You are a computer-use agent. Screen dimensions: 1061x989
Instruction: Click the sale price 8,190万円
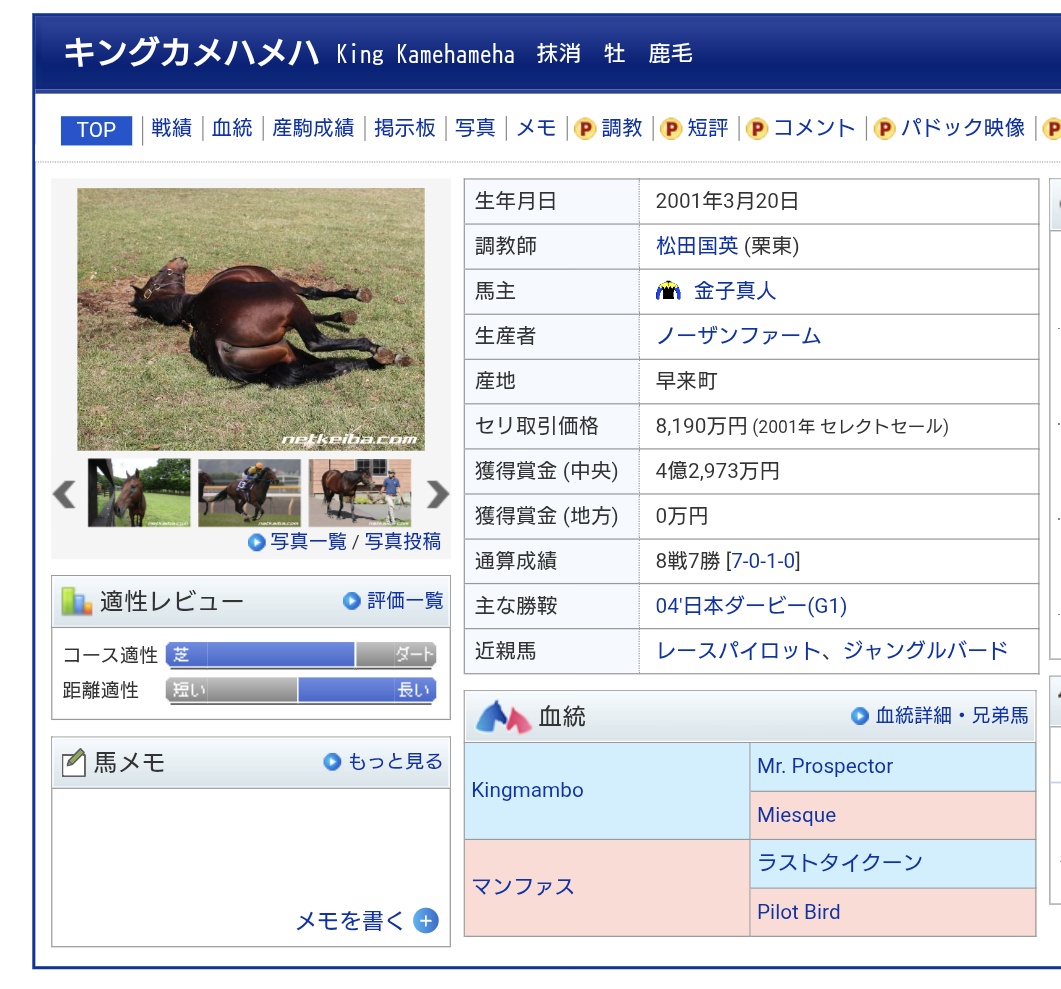pos(702,426)
